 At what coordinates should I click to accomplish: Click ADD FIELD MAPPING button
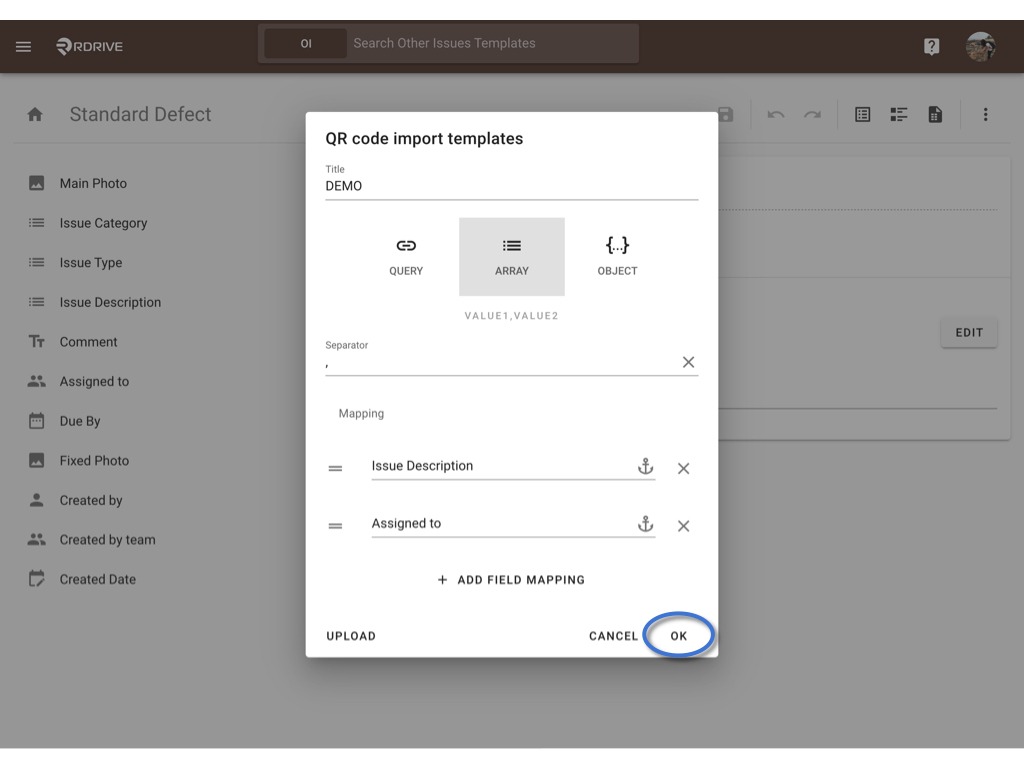tap(511, 580)
